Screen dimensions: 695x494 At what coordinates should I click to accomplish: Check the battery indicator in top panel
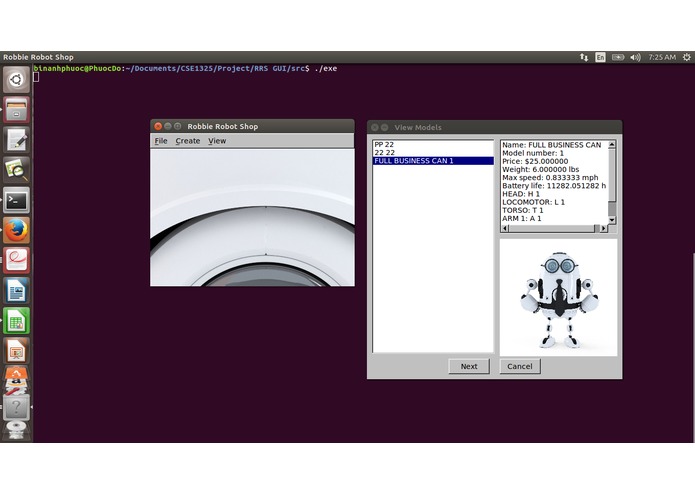[x=618, y=57]
